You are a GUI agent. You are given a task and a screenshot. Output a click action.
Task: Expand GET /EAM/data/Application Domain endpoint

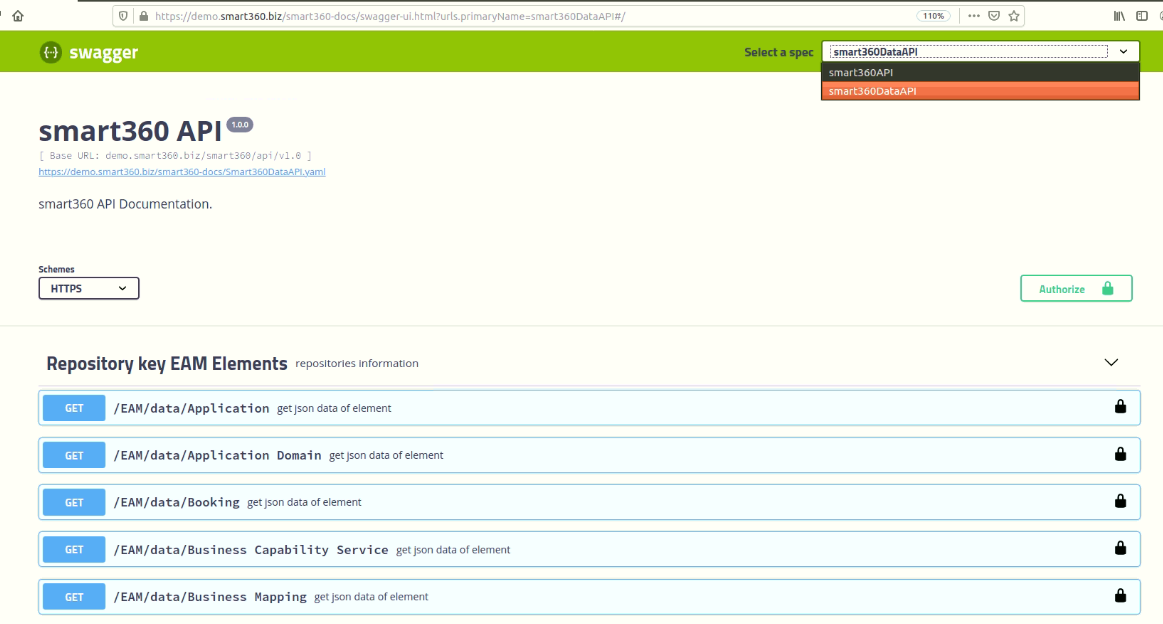pyautogui.click(x=589, y=455)
